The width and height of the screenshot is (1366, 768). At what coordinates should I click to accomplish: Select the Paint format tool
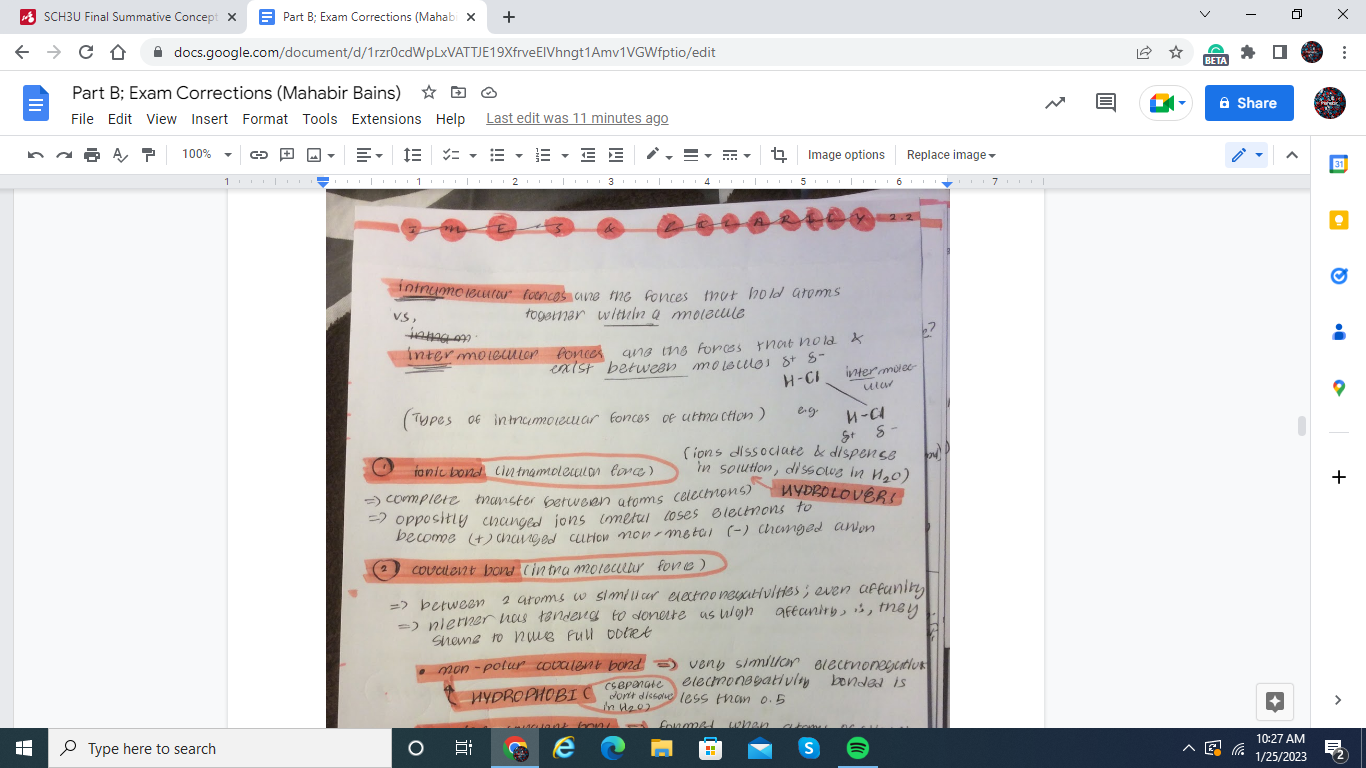coord(149,155)
